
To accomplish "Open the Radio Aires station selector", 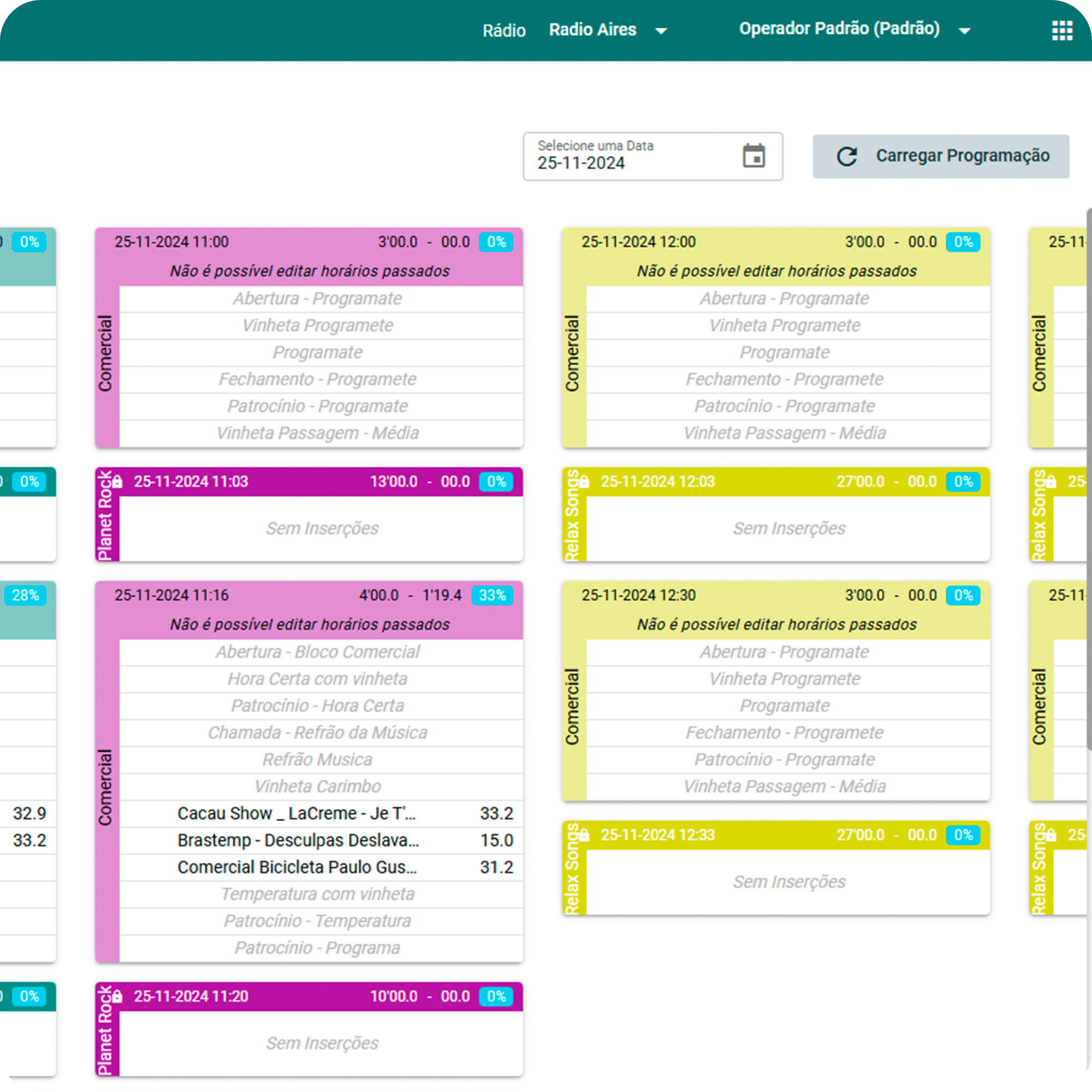I will tap(592, 29).
